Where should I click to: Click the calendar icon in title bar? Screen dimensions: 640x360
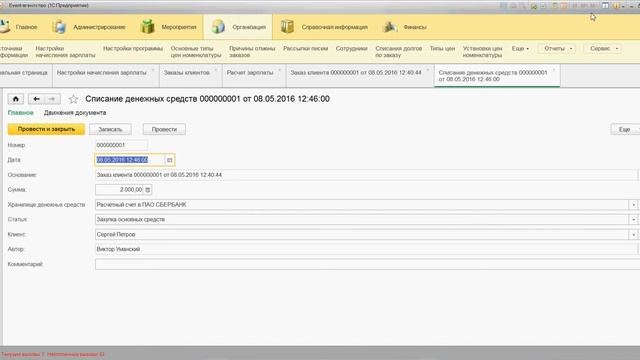point(564,6)
